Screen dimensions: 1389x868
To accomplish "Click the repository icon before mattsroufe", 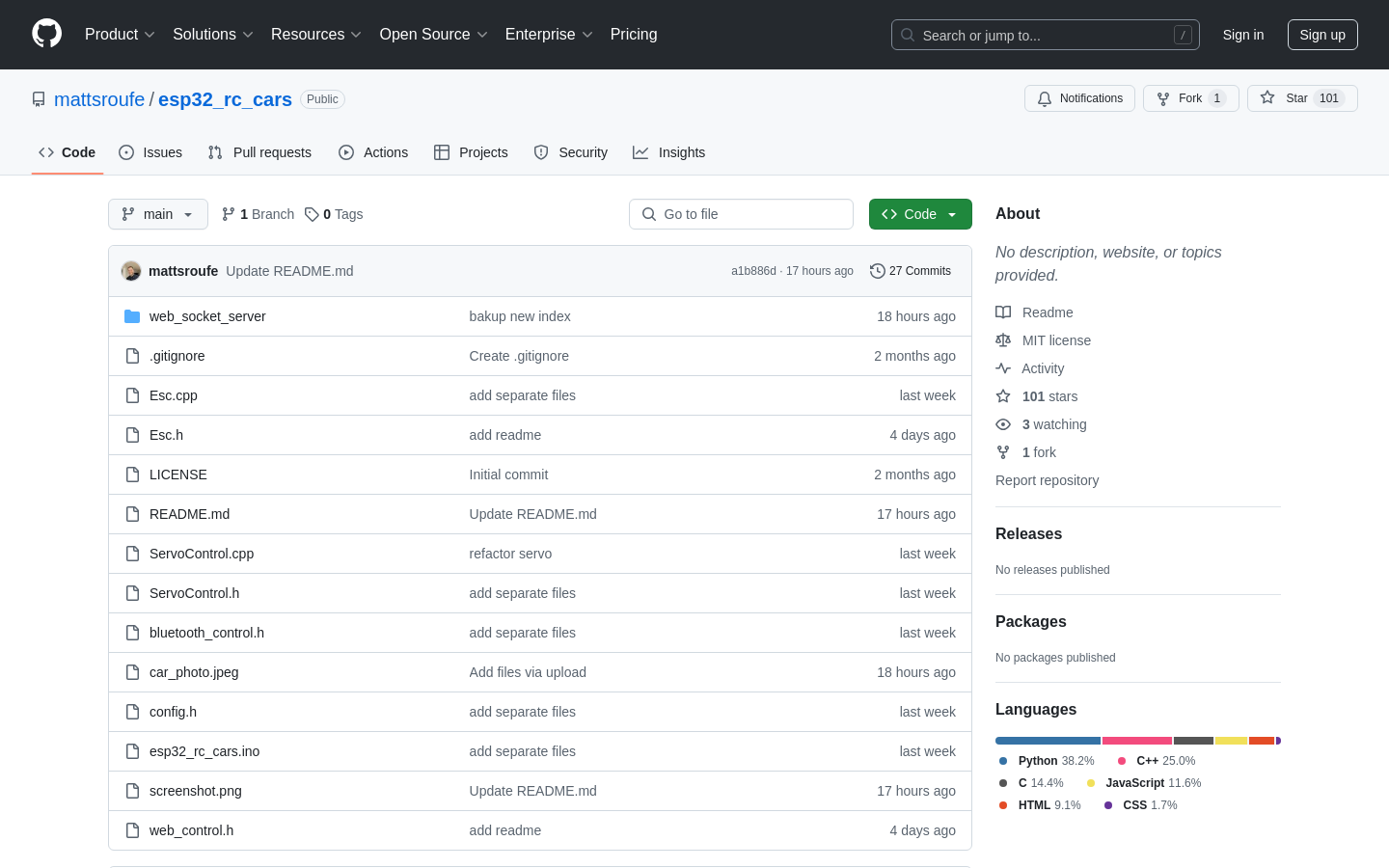I will (x=39, y=99).
